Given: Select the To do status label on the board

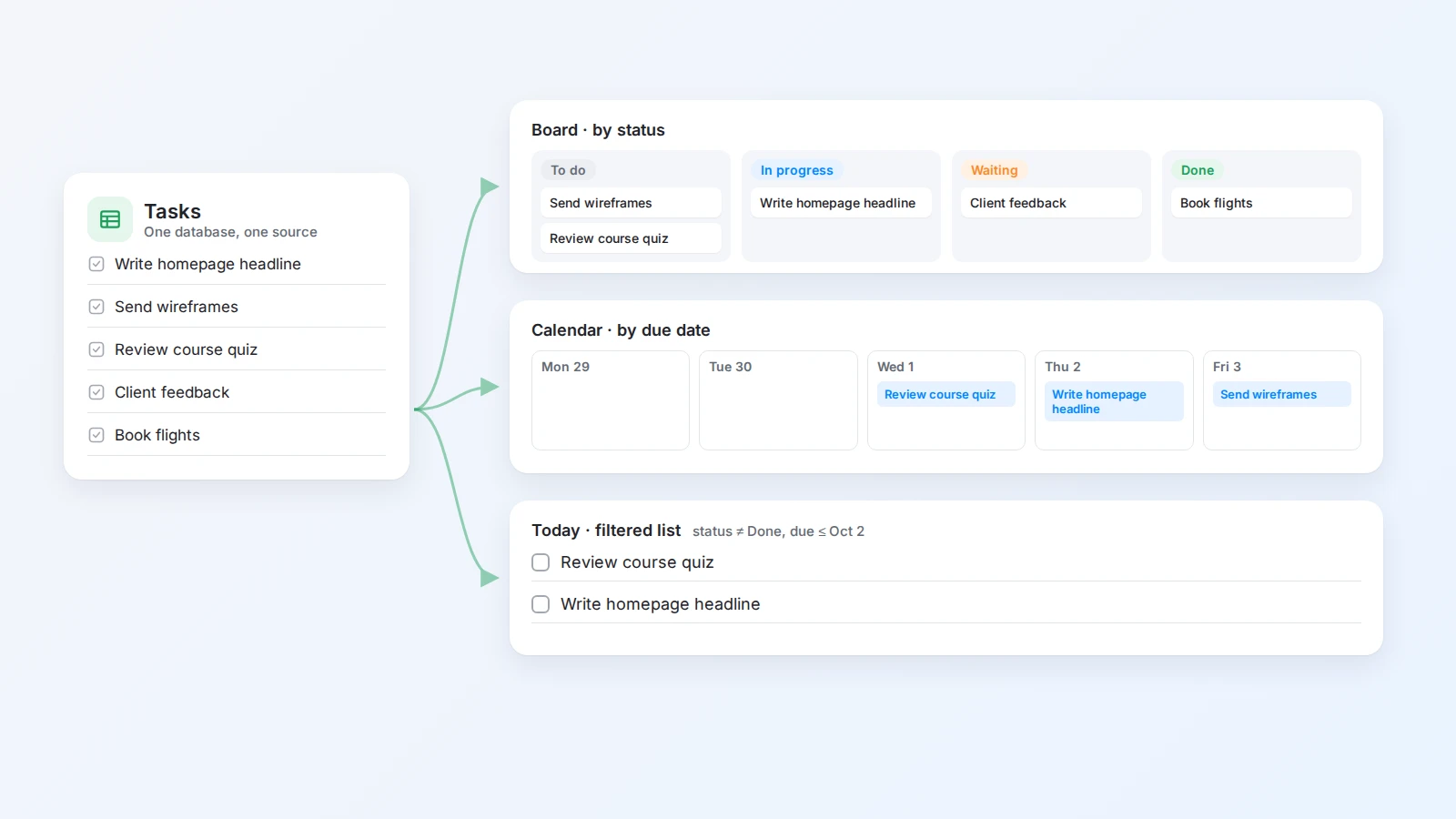Looking at the screenshot, I should click(568, 170).
